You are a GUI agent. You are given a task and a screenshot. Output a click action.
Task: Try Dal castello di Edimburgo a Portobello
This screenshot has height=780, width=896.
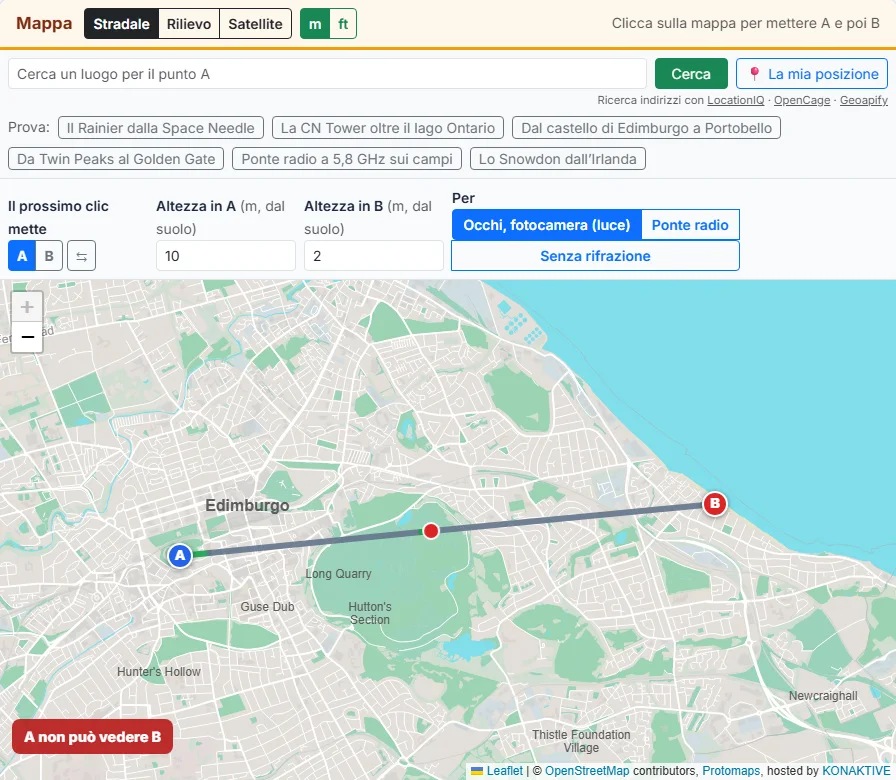[x=646, y=128]
